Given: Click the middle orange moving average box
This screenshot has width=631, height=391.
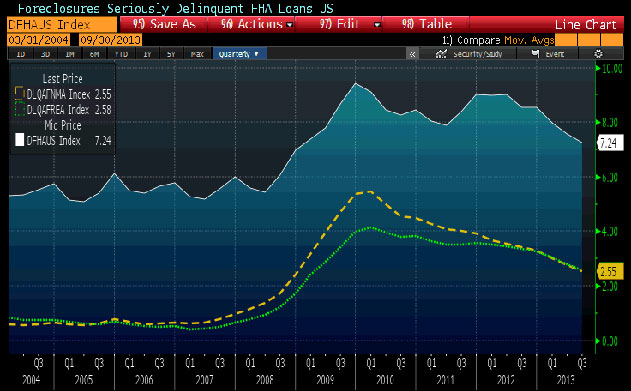Looking at the screenshot, I should pos(589,40).
